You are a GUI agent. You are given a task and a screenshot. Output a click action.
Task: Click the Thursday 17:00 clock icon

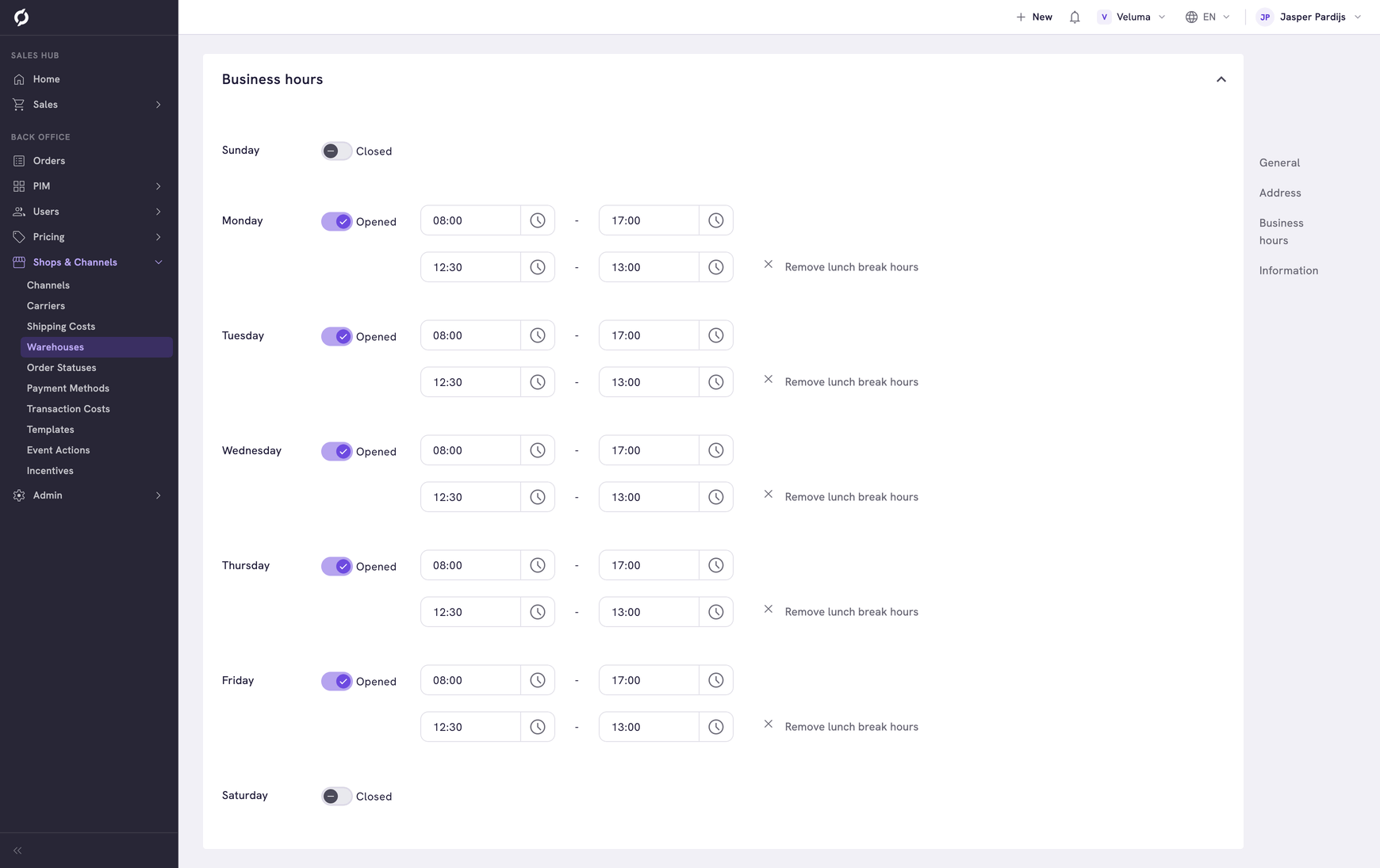pos(716,565)
